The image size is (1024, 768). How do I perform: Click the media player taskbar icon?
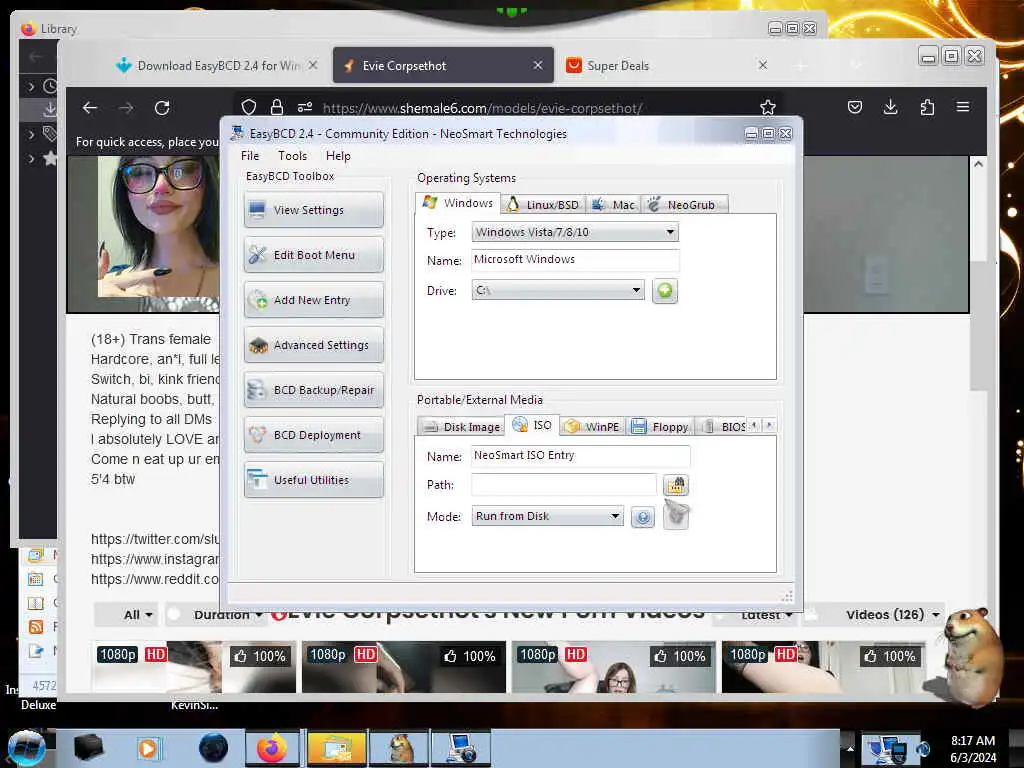pyautogui.click(x=148, y=748)
